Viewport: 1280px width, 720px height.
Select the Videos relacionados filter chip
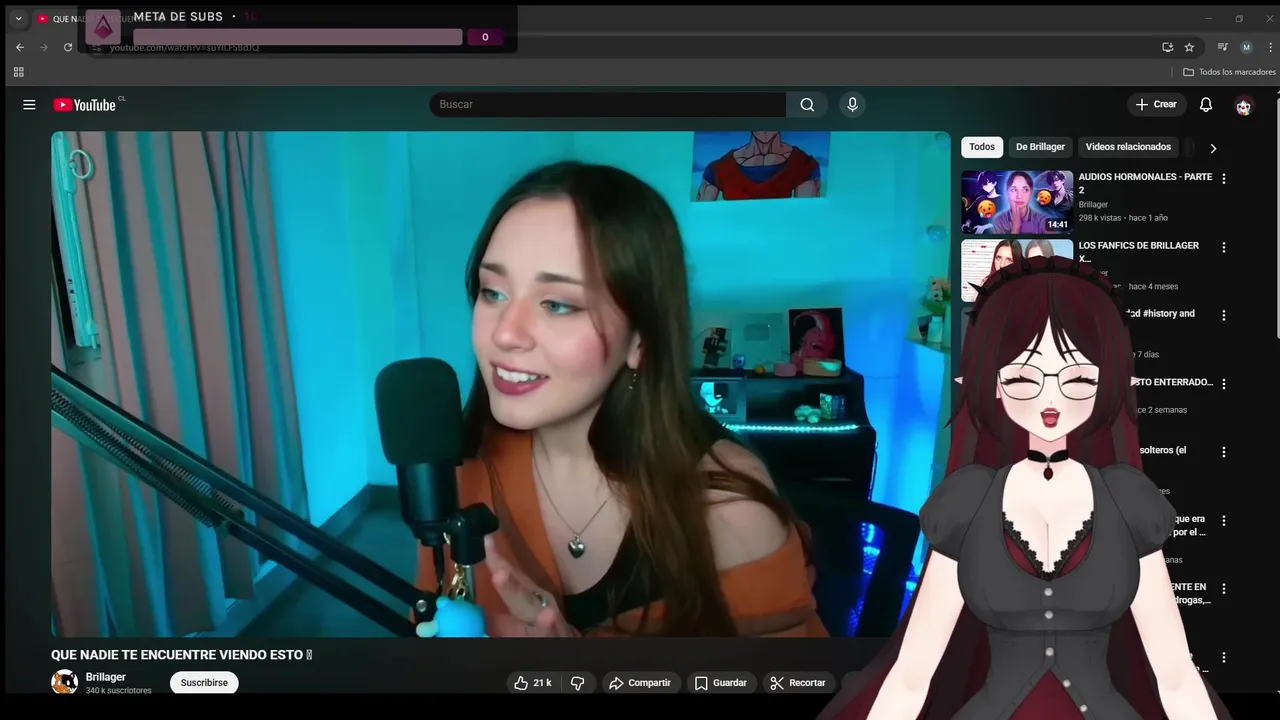(1128, 147)
